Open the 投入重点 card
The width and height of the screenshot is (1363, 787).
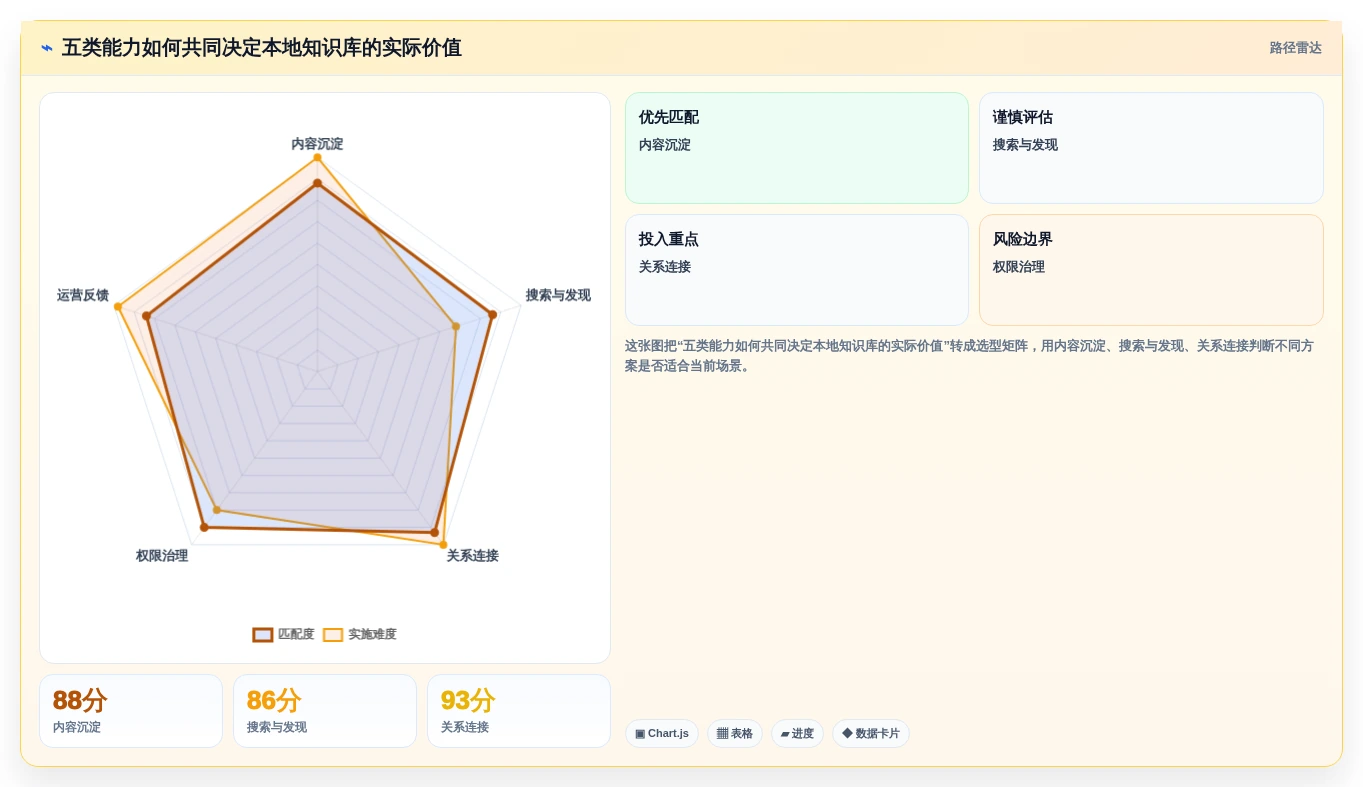click(x=797, y=270)
